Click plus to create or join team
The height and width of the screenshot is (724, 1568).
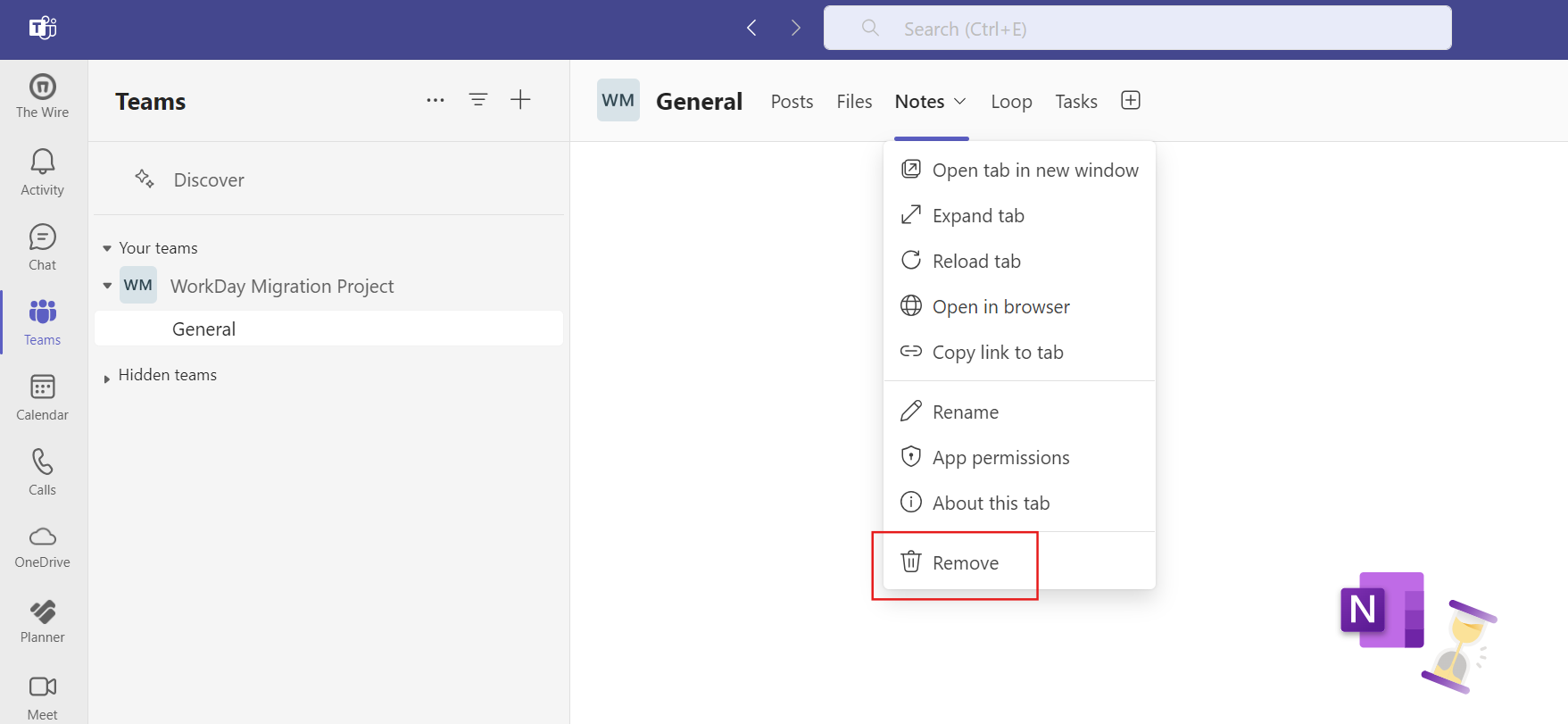coord(520,100)
